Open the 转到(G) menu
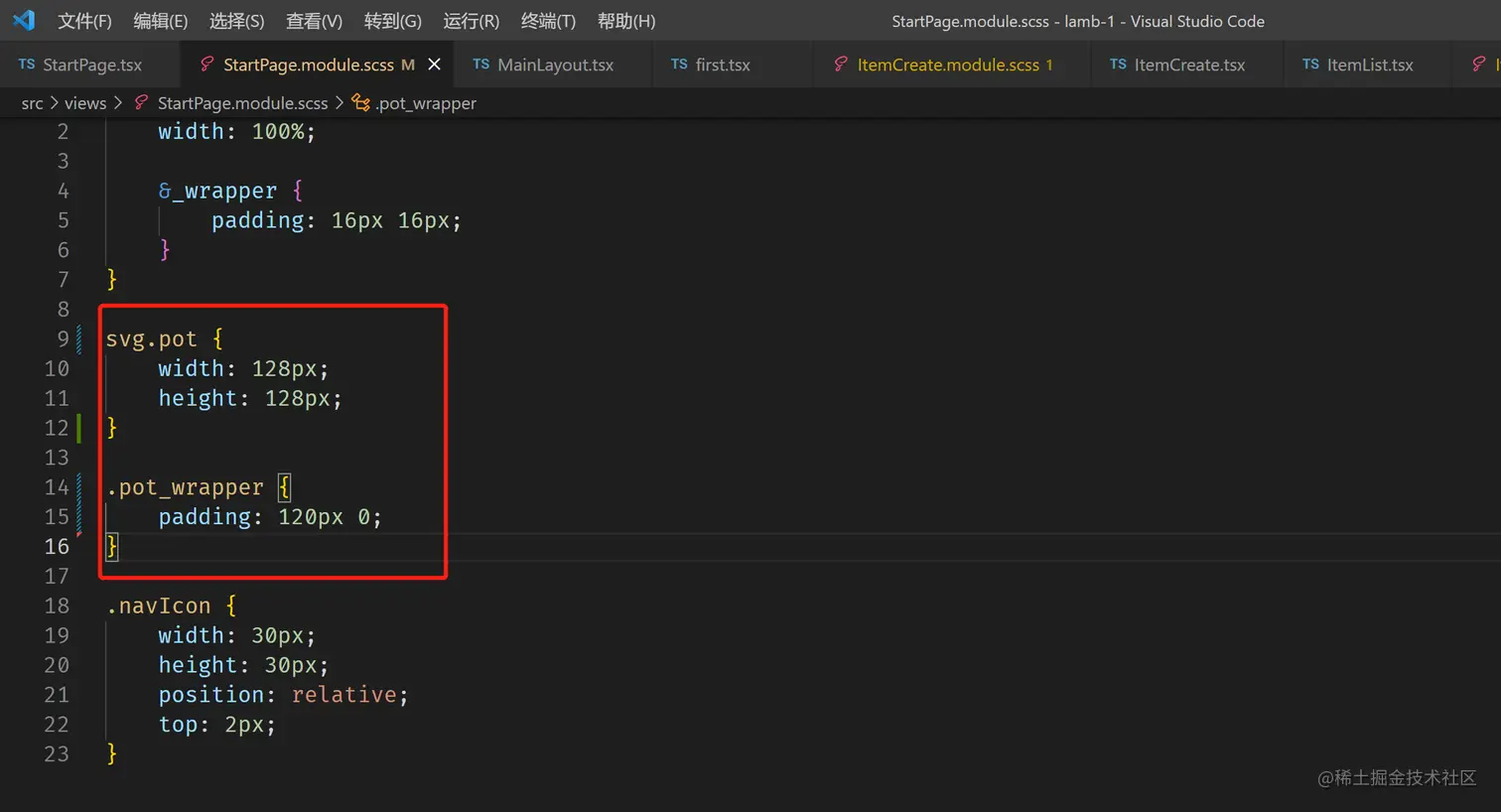This screenshot has width=1501, height=812. point(392,21)
